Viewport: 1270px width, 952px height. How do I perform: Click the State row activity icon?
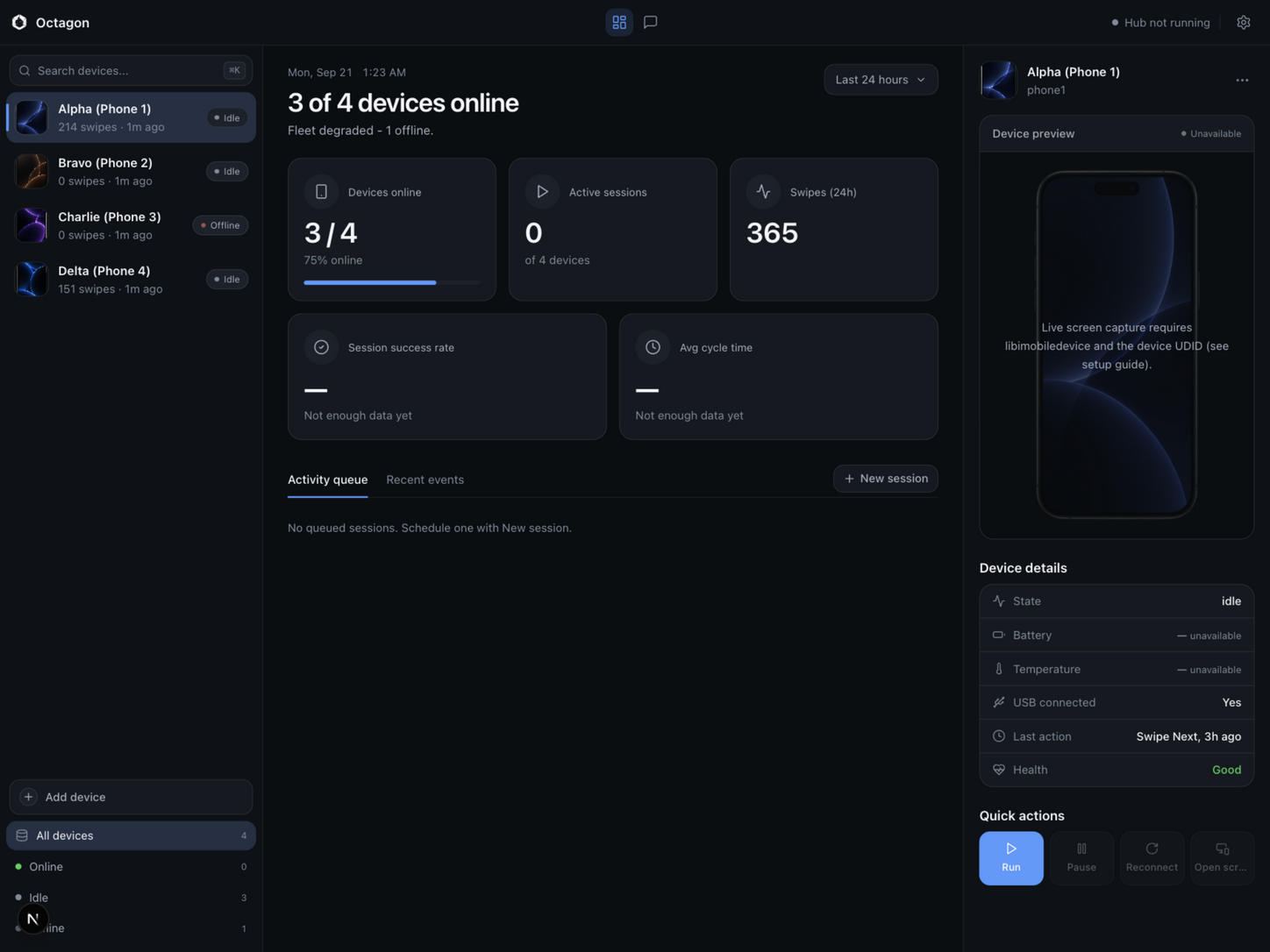(x=998, y=601)
